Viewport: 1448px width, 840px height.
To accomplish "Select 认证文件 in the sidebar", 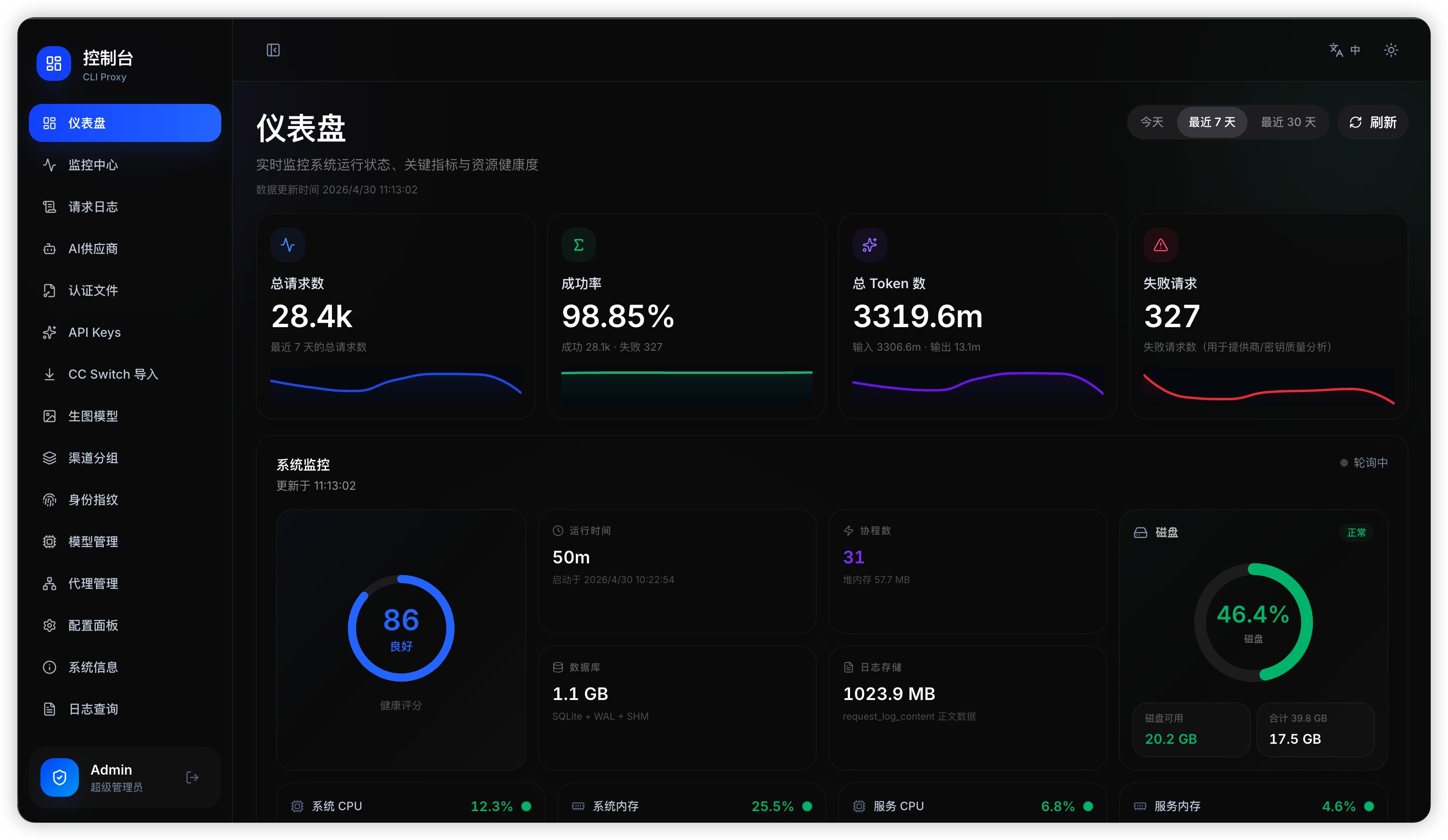I will [x=125, y=291].
